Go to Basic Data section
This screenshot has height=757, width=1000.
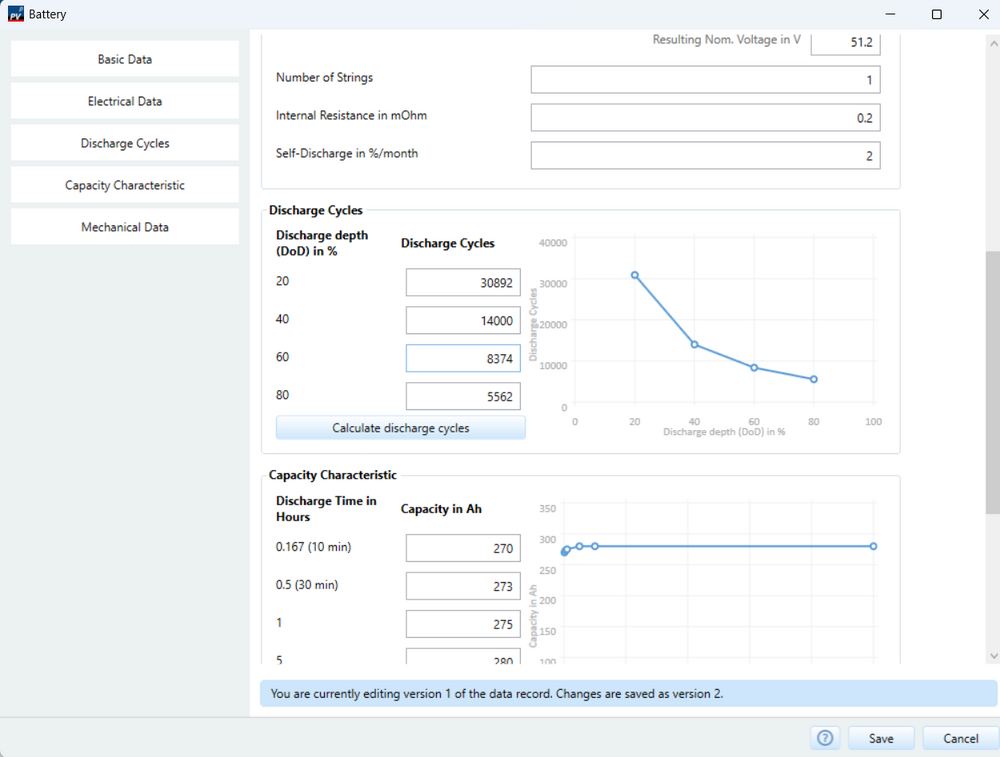(x=125, y=59)
